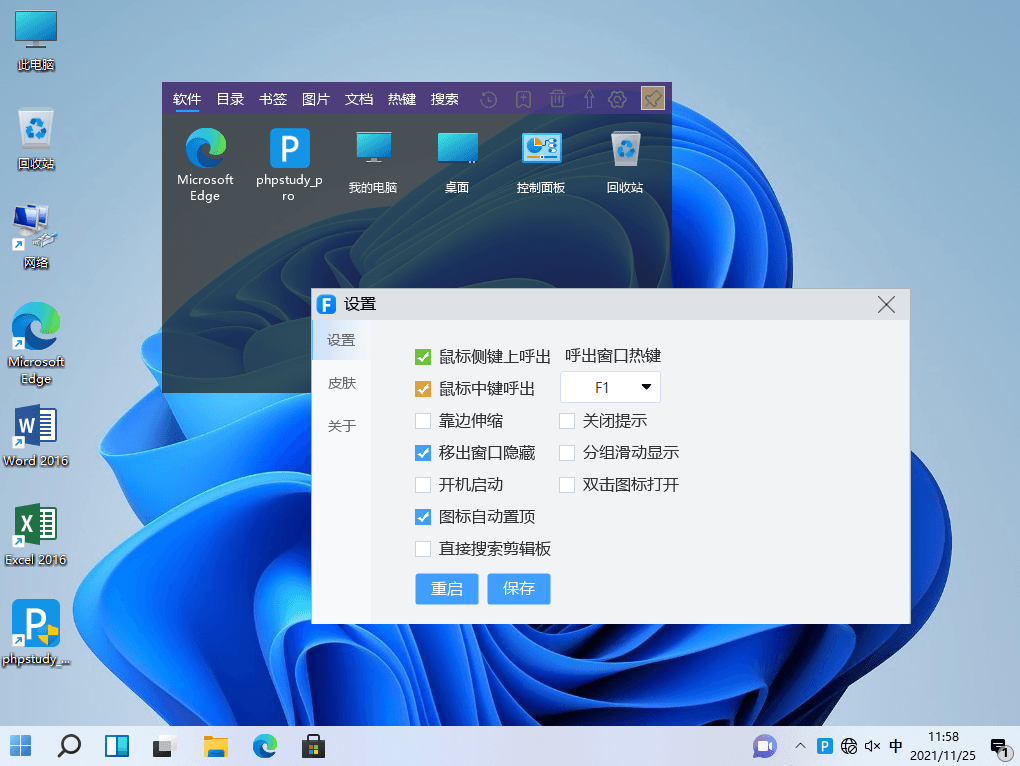
Task: Click the history clock icon in launcher toolbar
Action: point(489,99)
